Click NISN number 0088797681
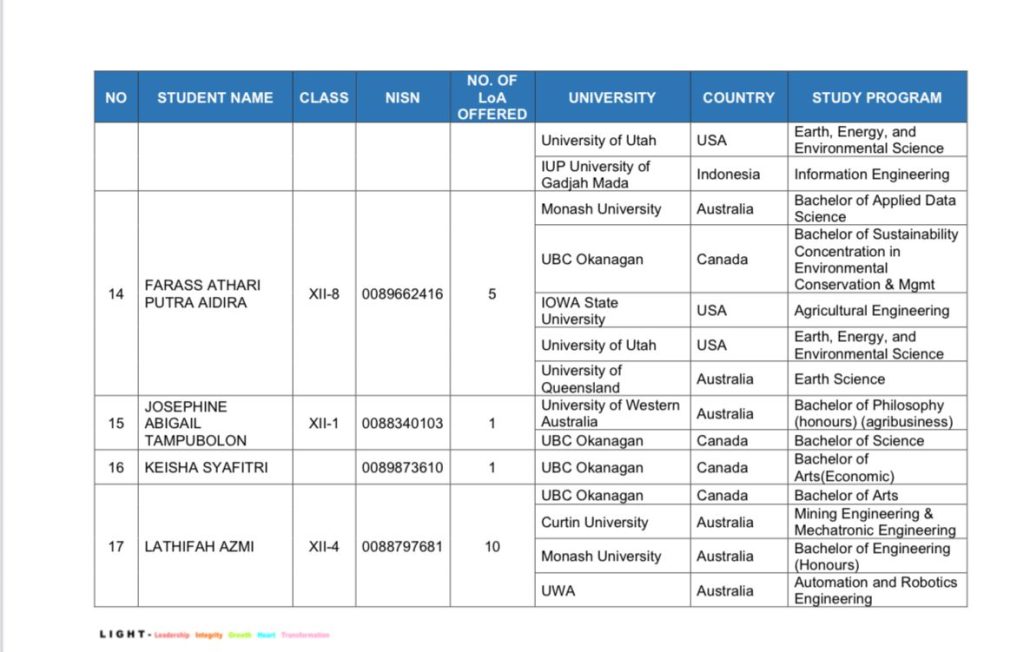This screenshot has width=1024, height=652. pyautogui.click(x=402, y=547)
